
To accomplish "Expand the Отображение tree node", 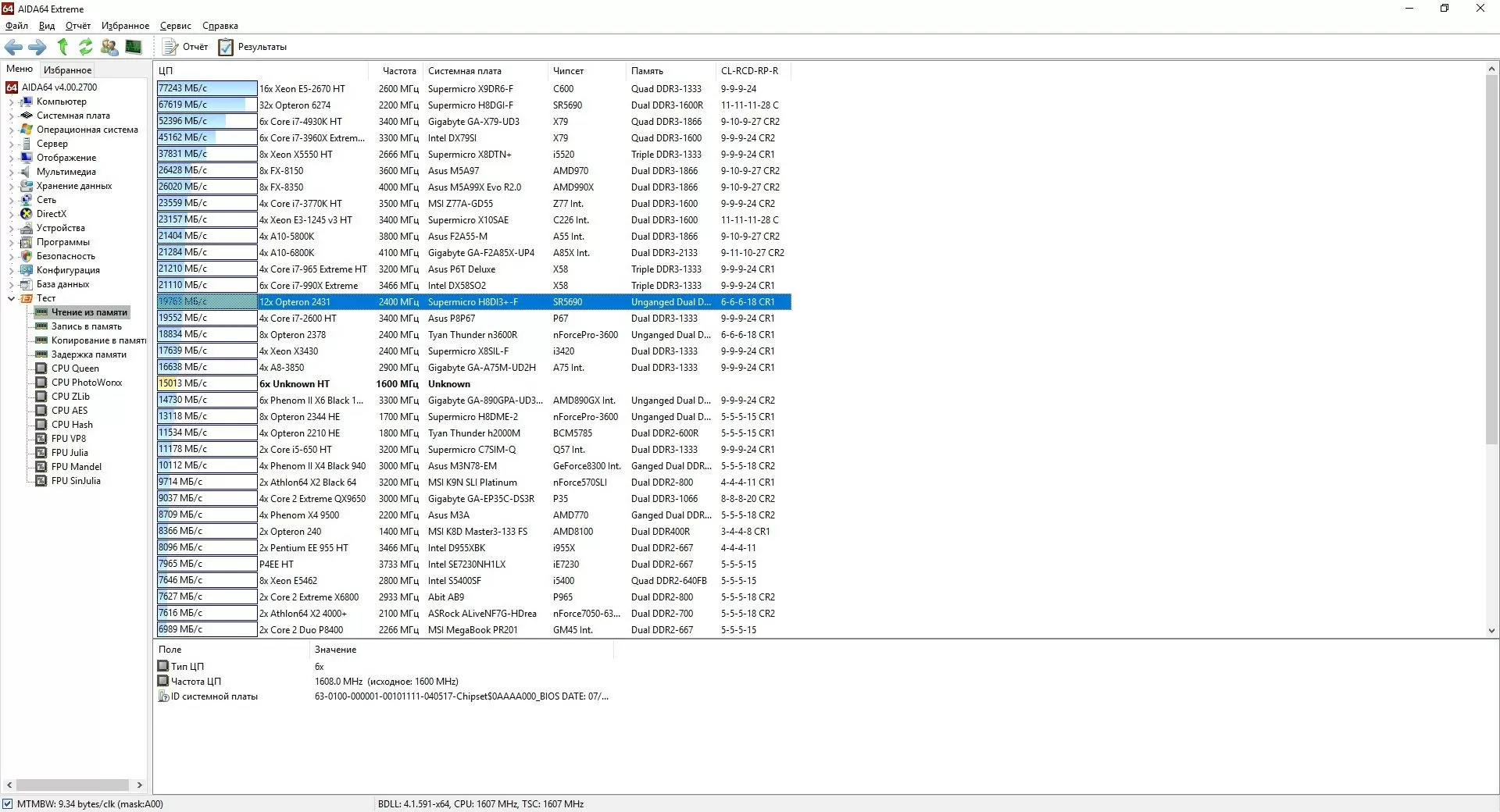I will click(x=11, y=158).
